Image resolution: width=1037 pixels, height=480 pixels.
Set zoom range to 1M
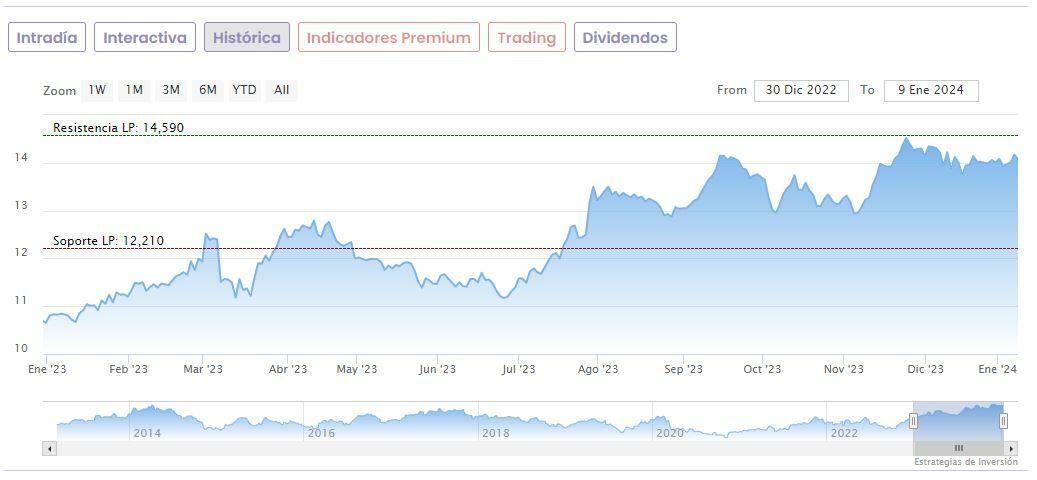(x=134, y=90)
